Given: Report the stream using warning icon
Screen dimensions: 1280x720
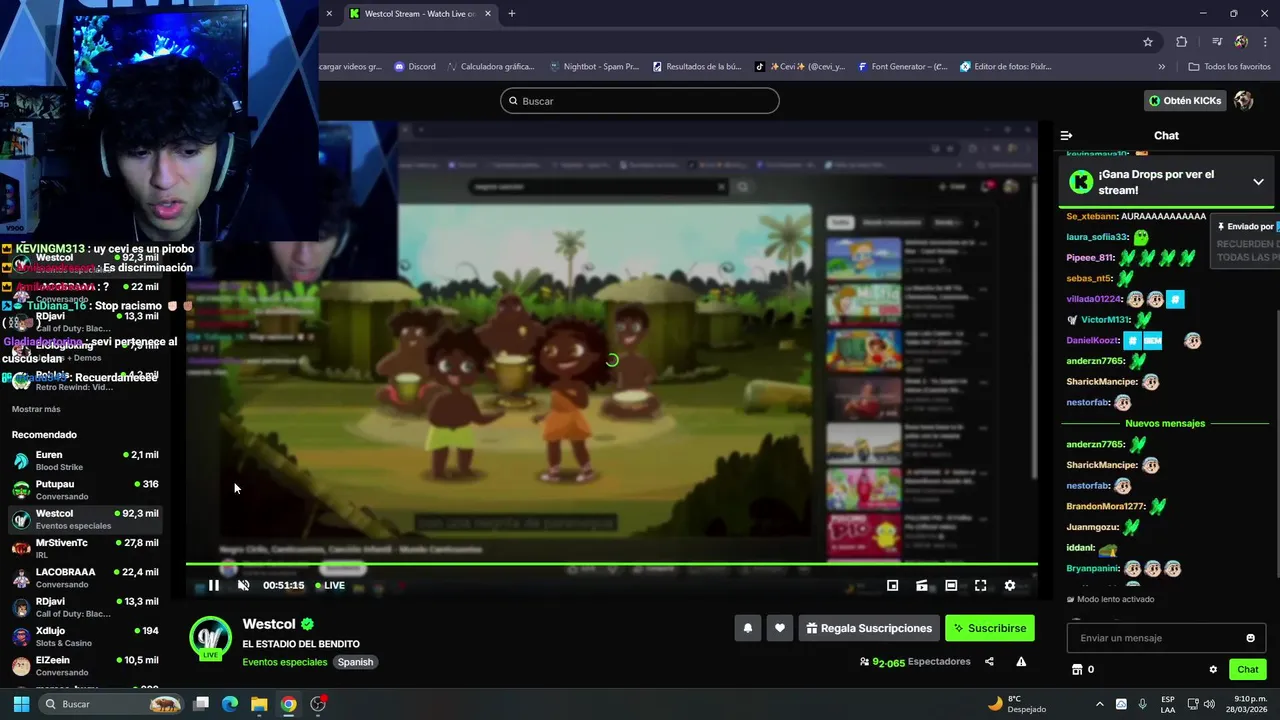Looking at the screenshot, I should 1021,661.
